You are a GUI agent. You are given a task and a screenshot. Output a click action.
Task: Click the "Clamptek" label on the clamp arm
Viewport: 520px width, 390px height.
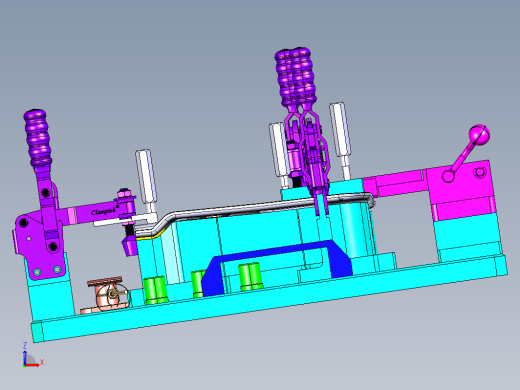105,211
